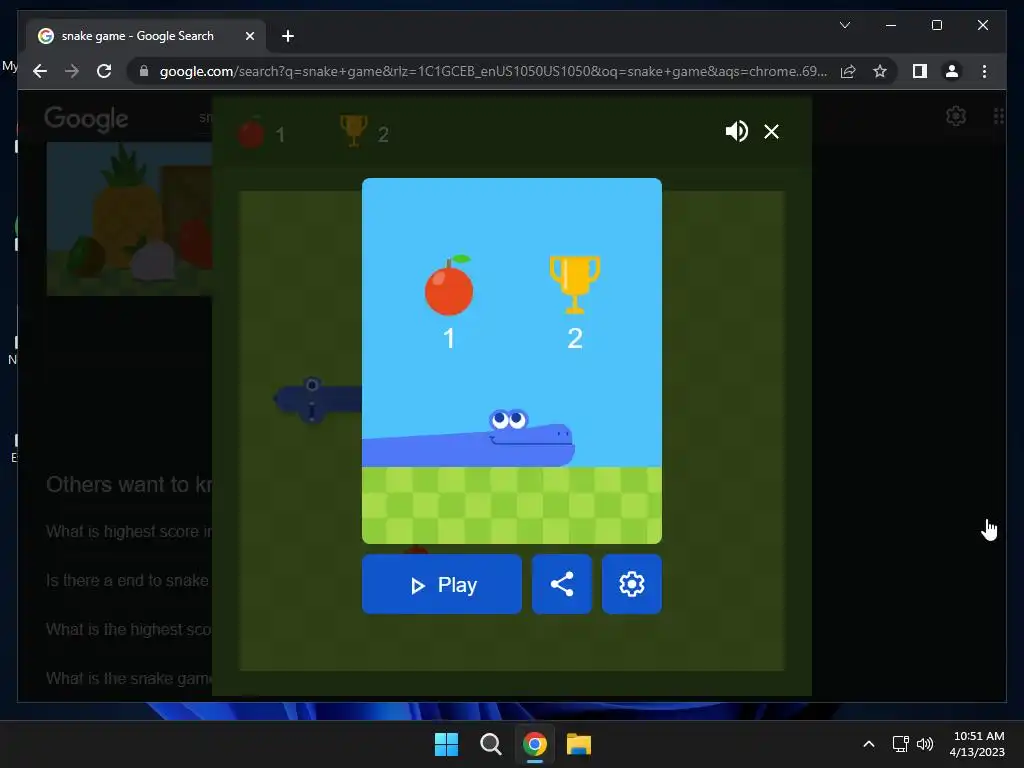Open dimmed Google apps grid

(999, 116)
